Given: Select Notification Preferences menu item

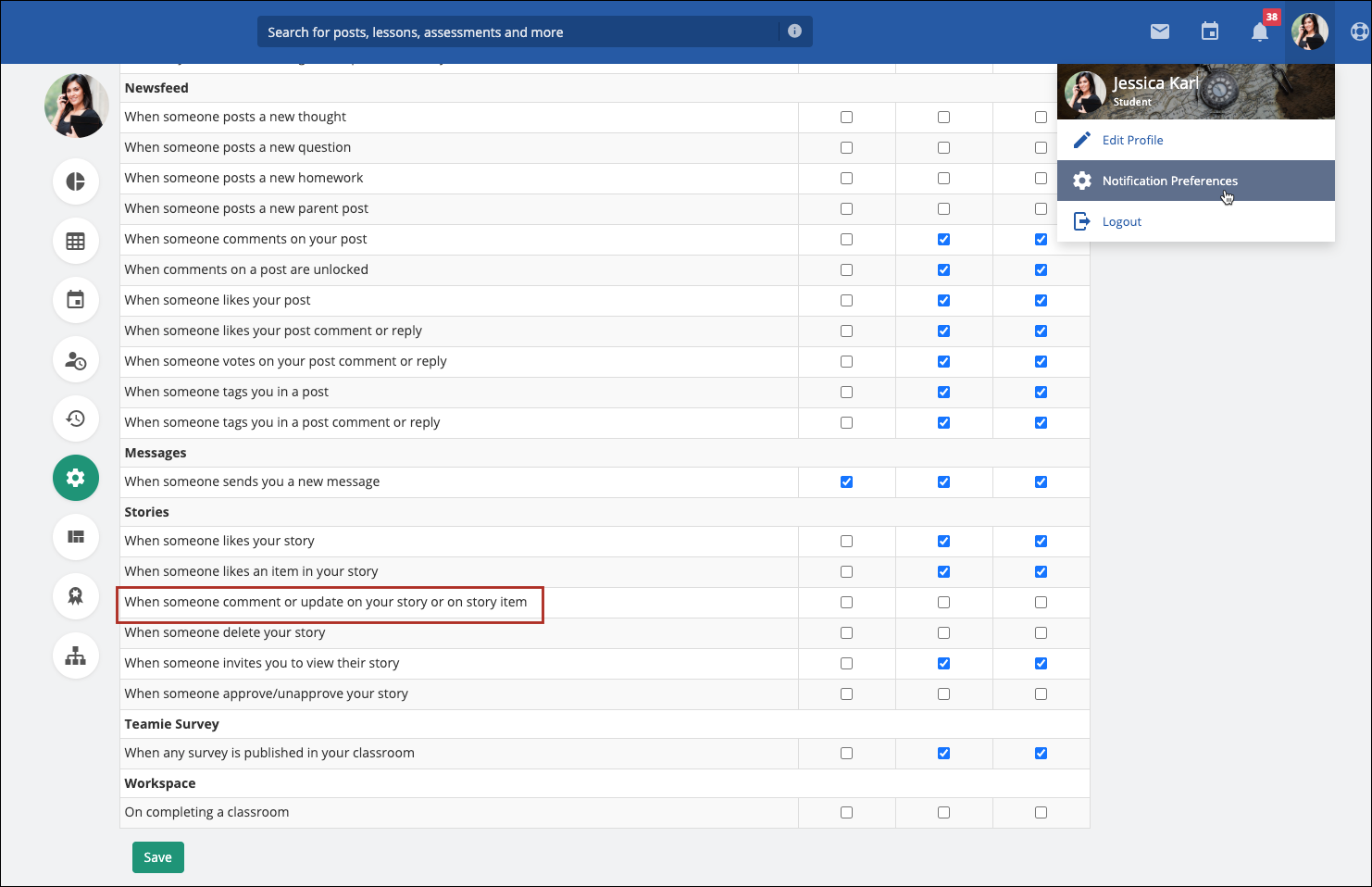Looking at the screenshot, I should [x=1169, y=181].
